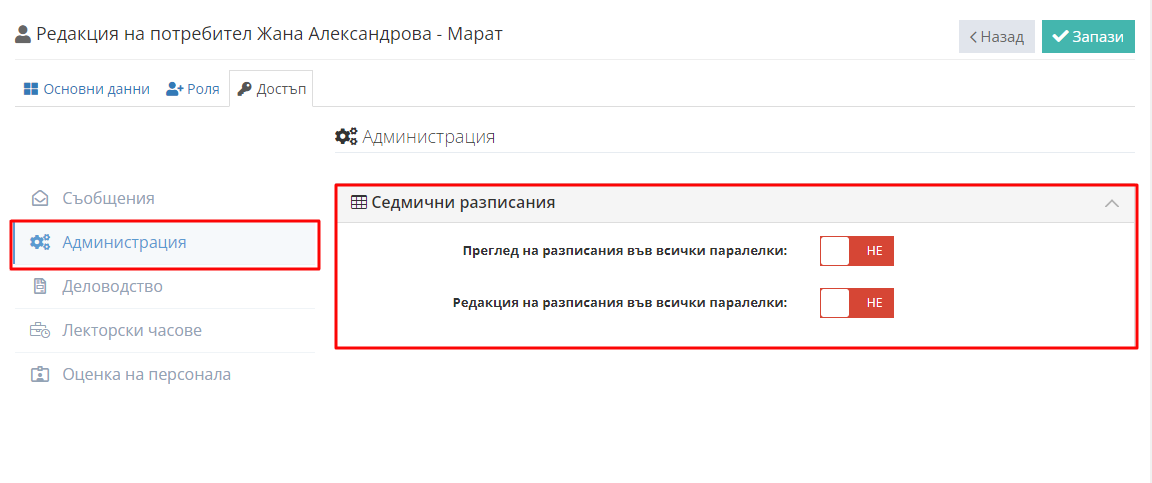The image size is (1152, 483).
Task: Click the envelope icon next to Съобщения
Action: coord(40,198)
